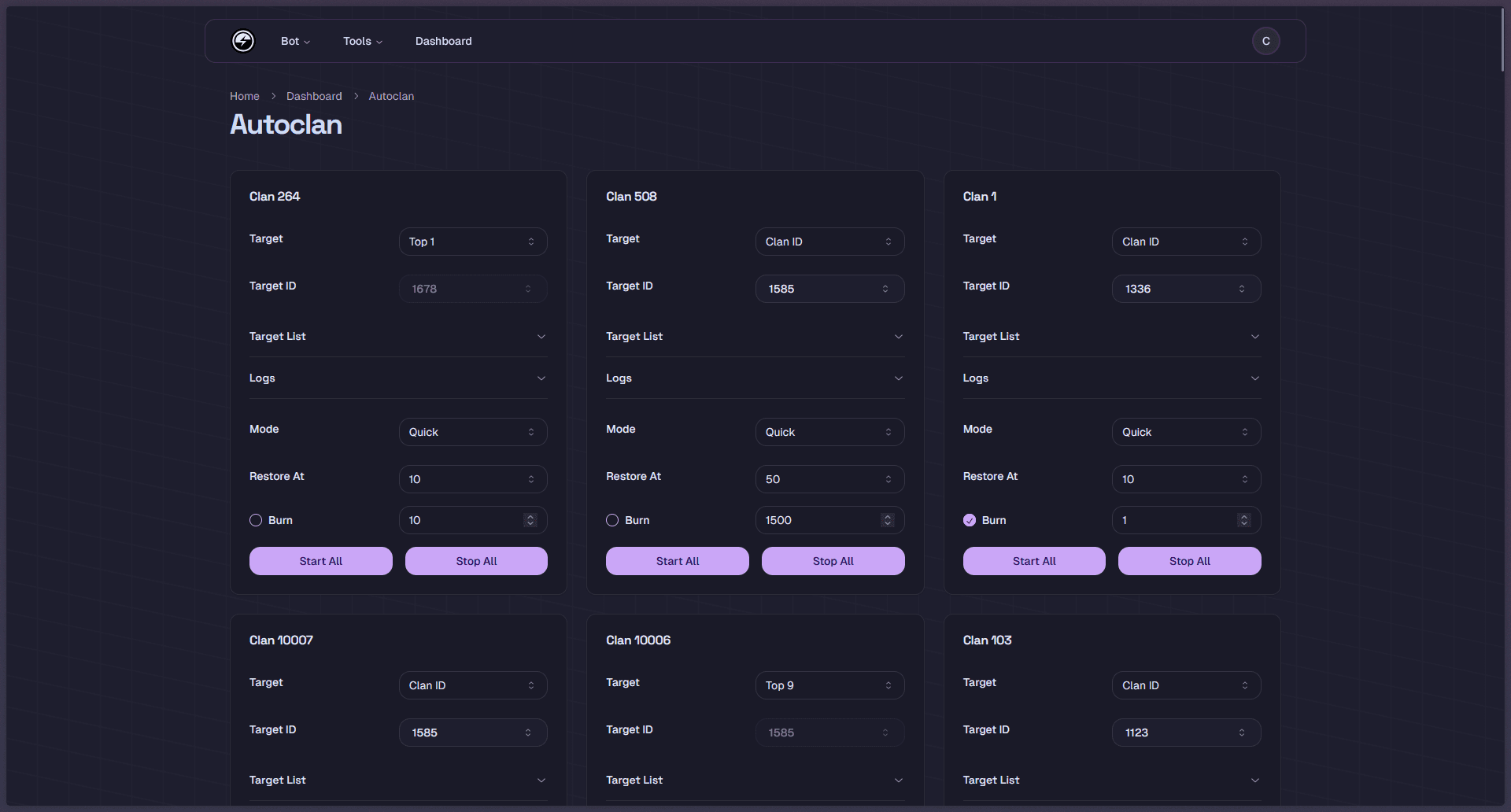
Task: Click the bot logo icon
Action: [242, 41]
